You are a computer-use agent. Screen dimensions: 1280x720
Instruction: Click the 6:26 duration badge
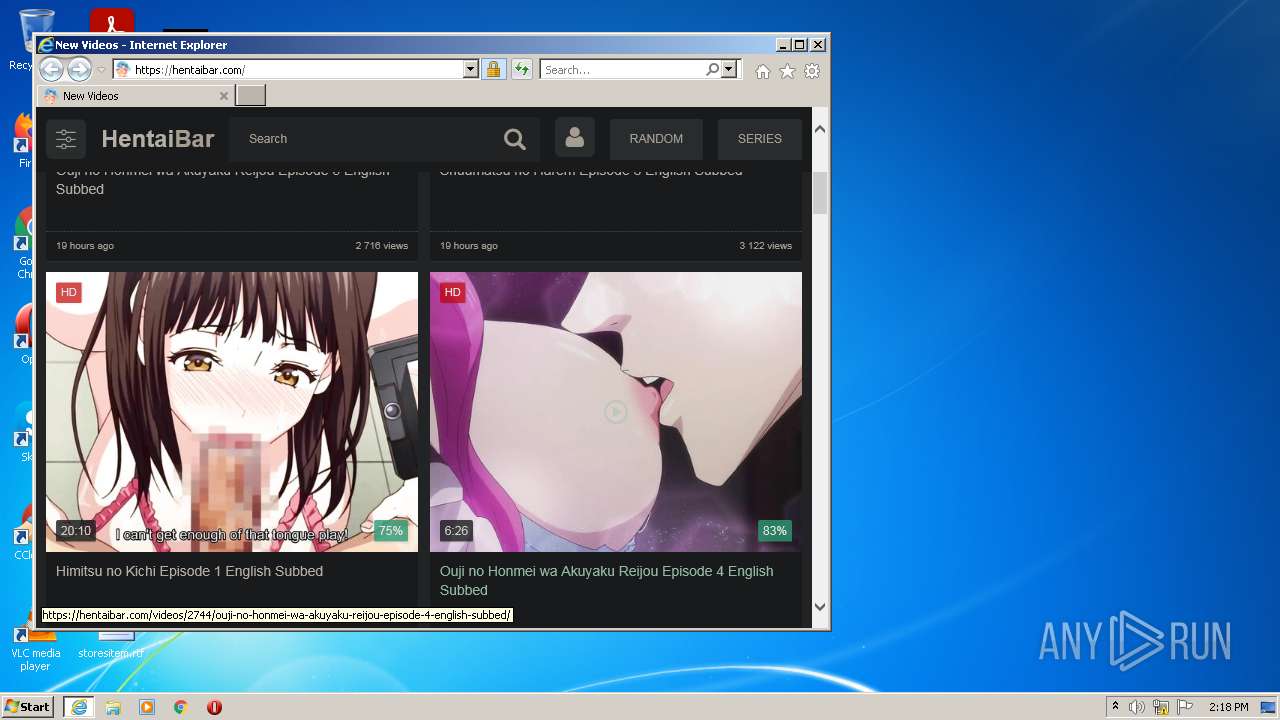[x=456, y=531]
